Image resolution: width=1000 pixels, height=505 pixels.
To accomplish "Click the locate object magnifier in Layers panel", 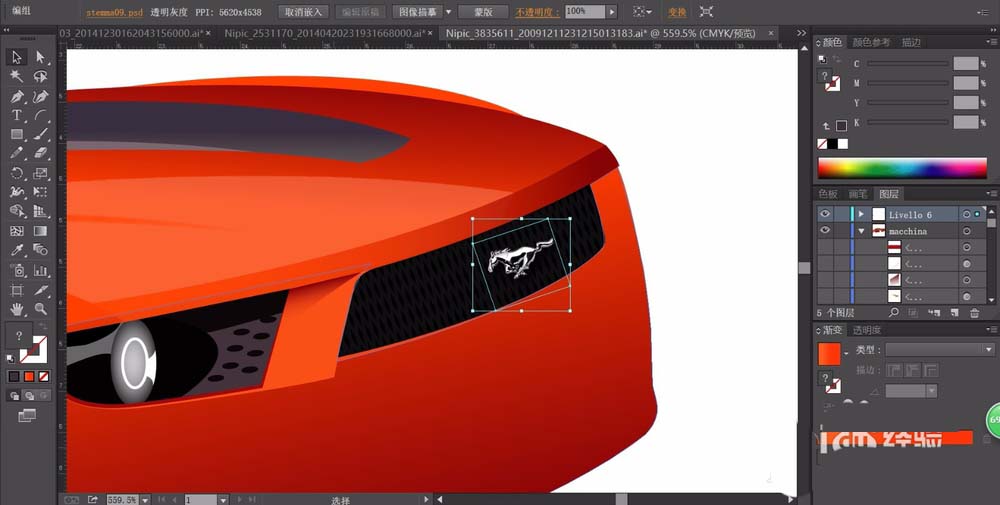I will click(x=893, y=312).
